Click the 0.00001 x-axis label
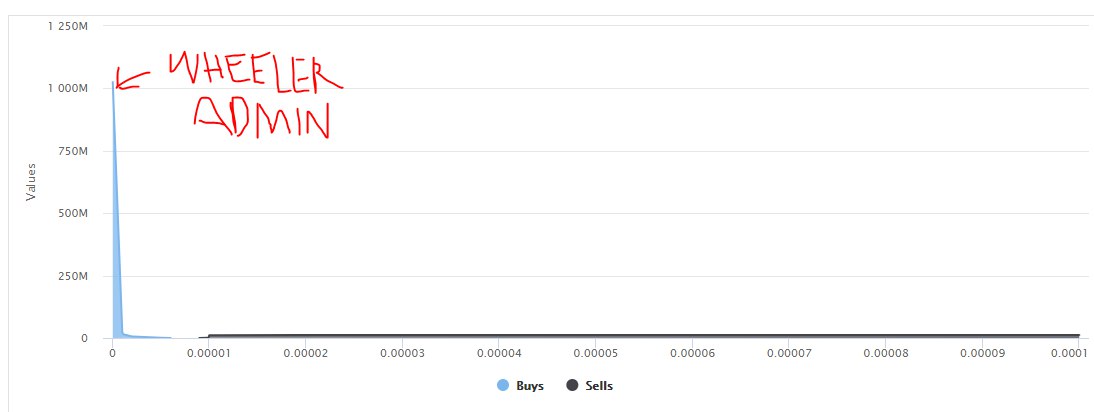Image resolution: width=1094 pixels, height=412 pixels. [208, 353]
